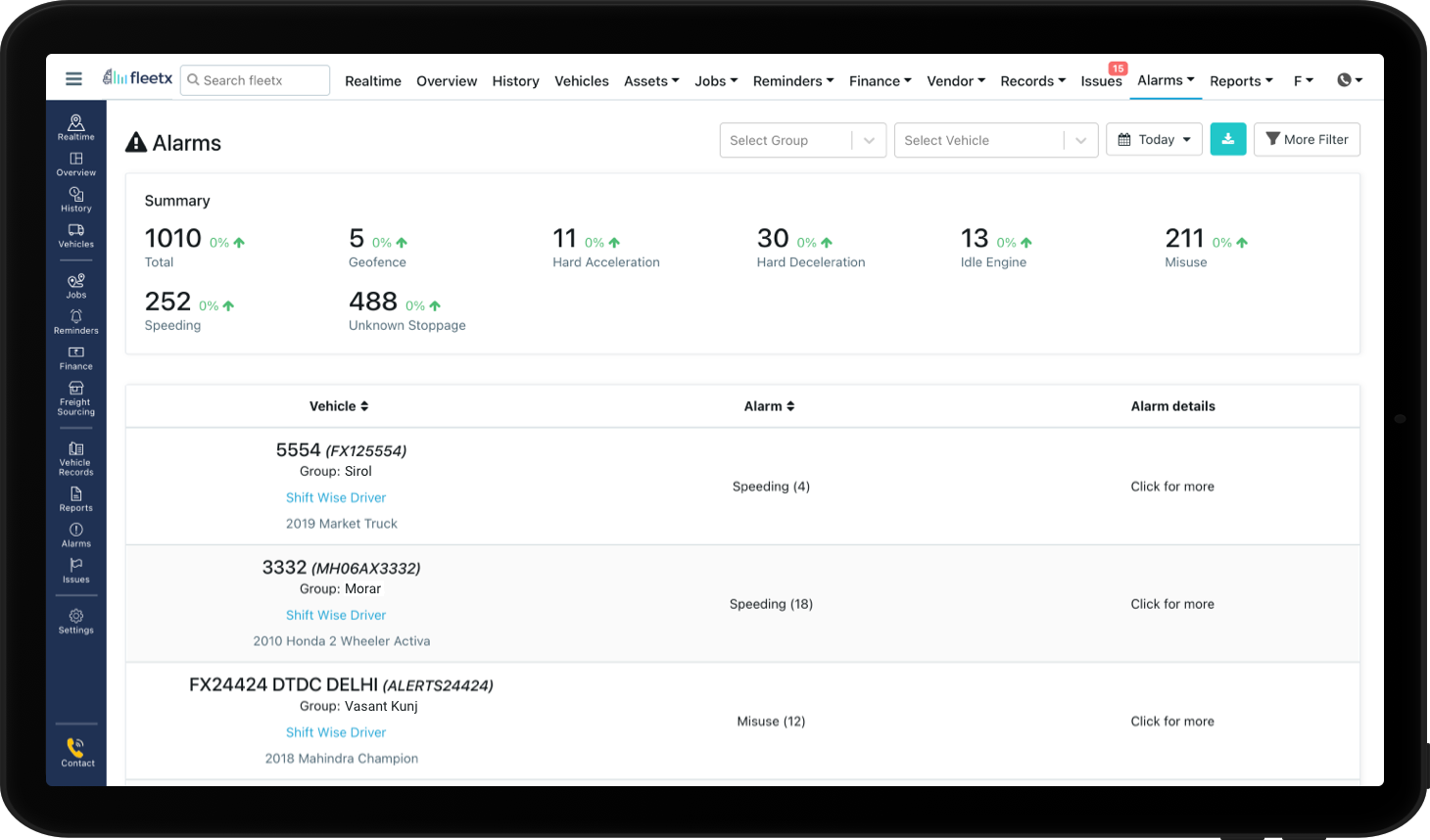The height and width of the screenshot is (840, 1430).
Task: Click Speeding (18) alarm cell
Action: tap(771, 604)
